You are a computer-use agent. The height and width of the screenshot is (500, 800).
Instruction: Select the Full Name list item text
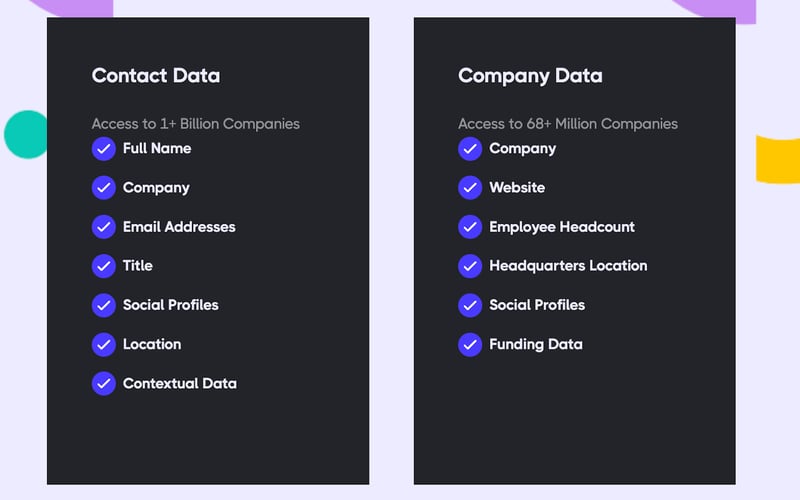click(x=157, y=149)
